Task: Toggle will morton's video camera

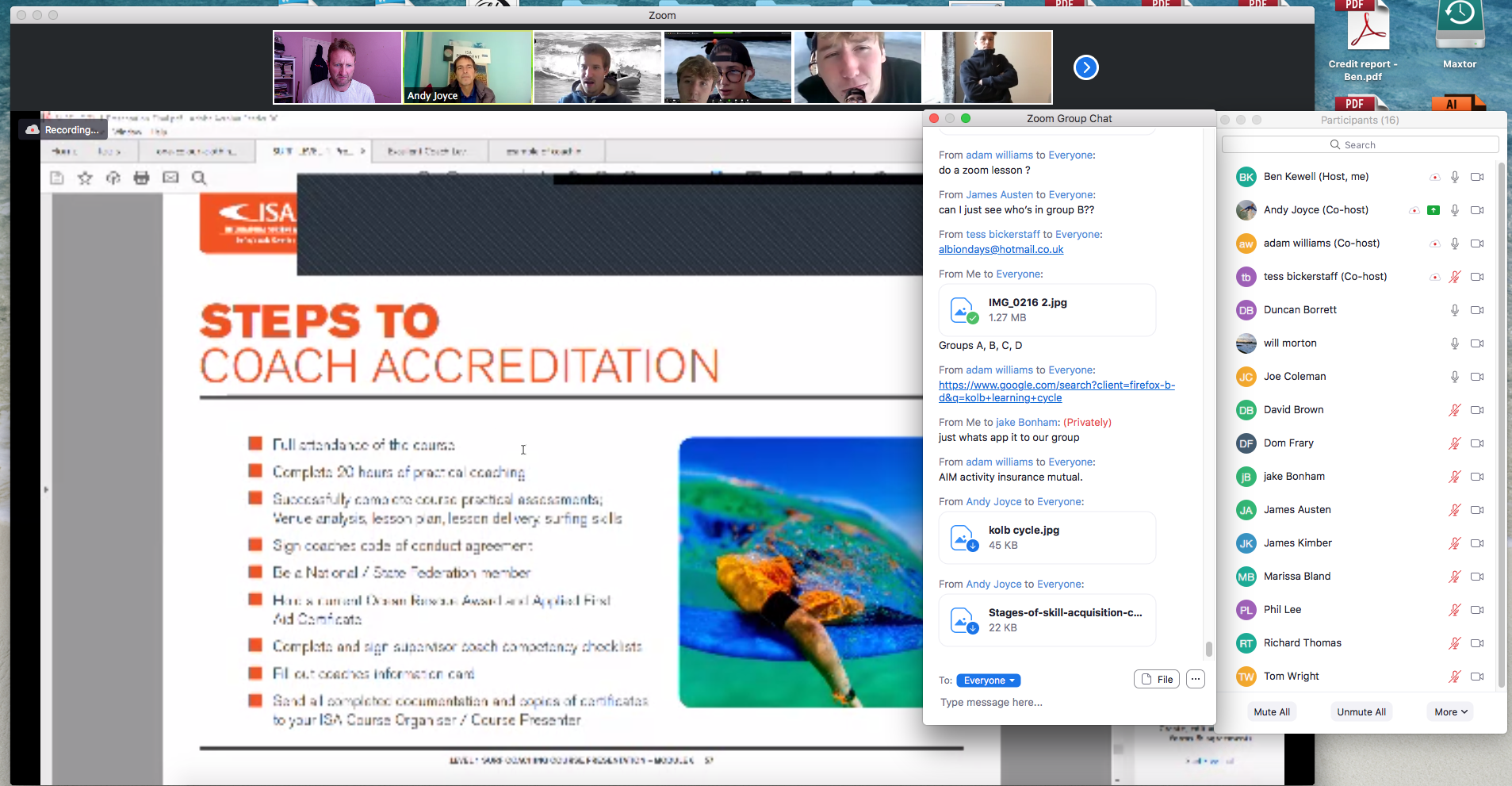Action: click(1476, 343)
